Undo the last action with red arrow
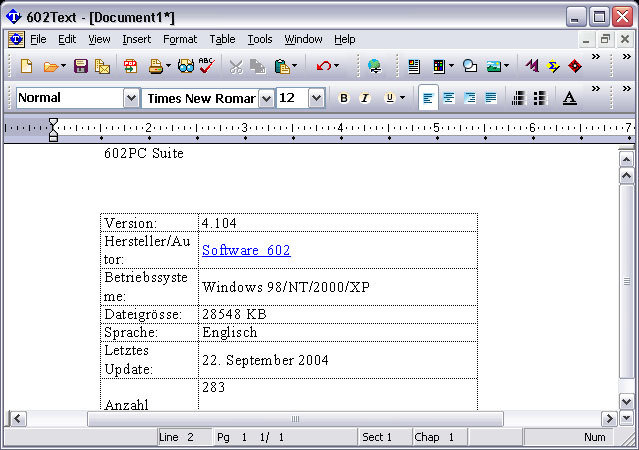The width and height of the screenshot is (639, 450). pyautogui.click(x=324, y=66)
